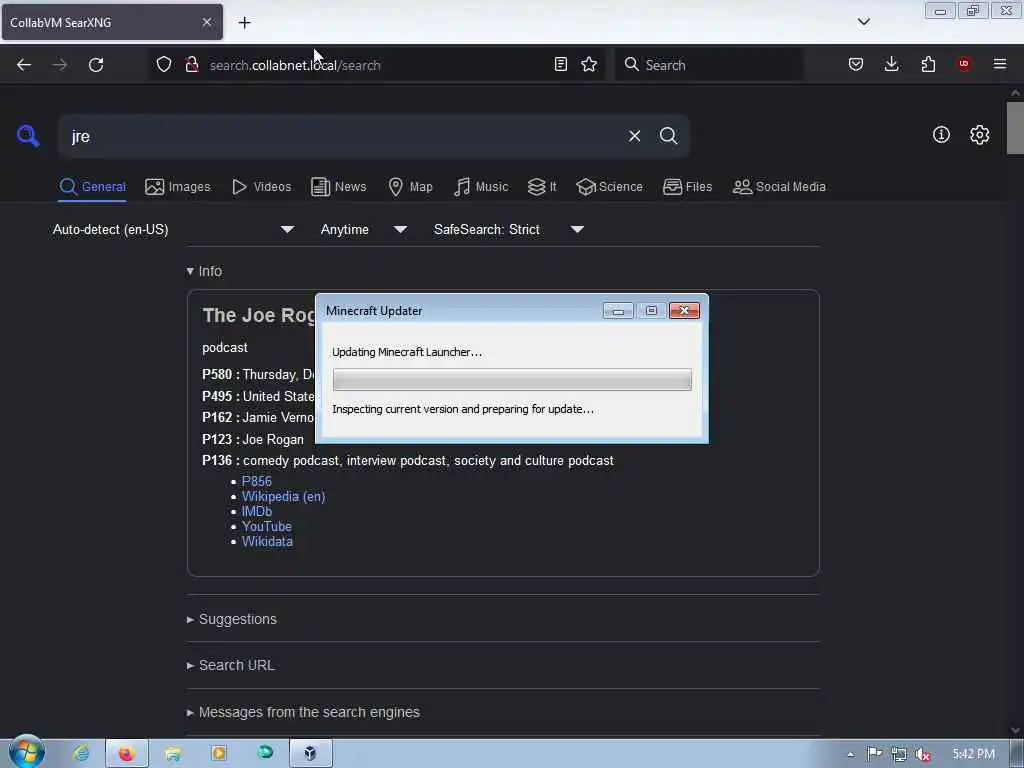Expand the Search URL section
The height and width of the screenshot is (768, 1024).
tap(231, 665)
